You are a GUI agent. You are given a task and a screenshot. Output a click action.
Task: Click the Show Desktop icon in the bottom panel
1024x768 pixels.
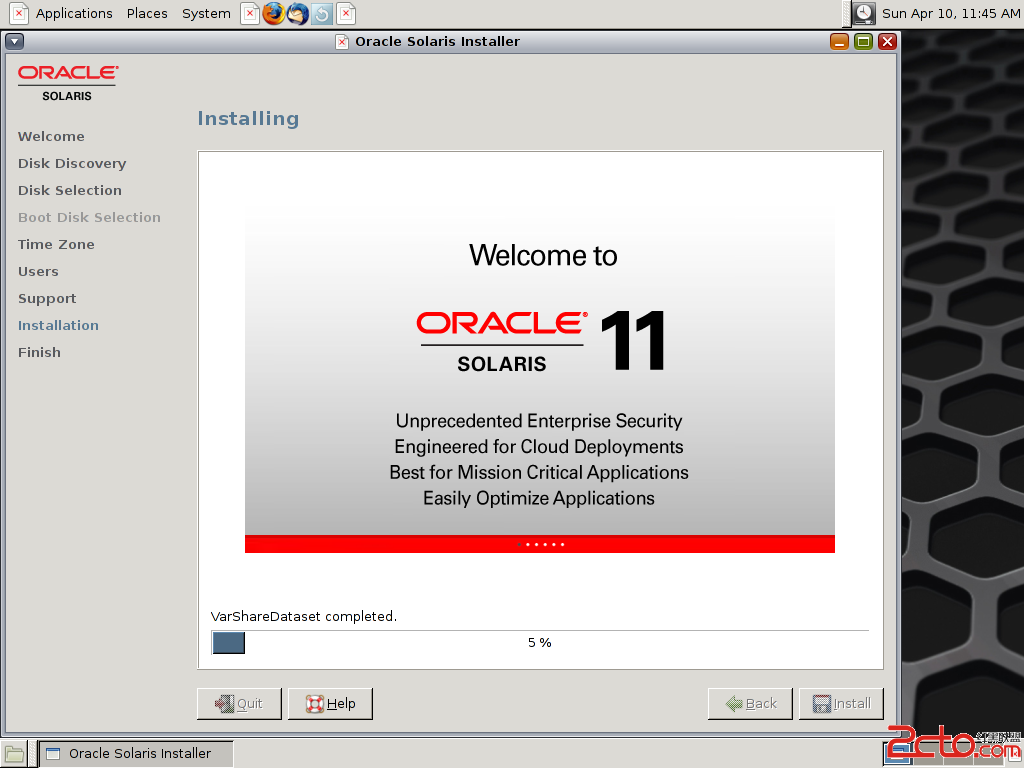(x=14, y=754)
